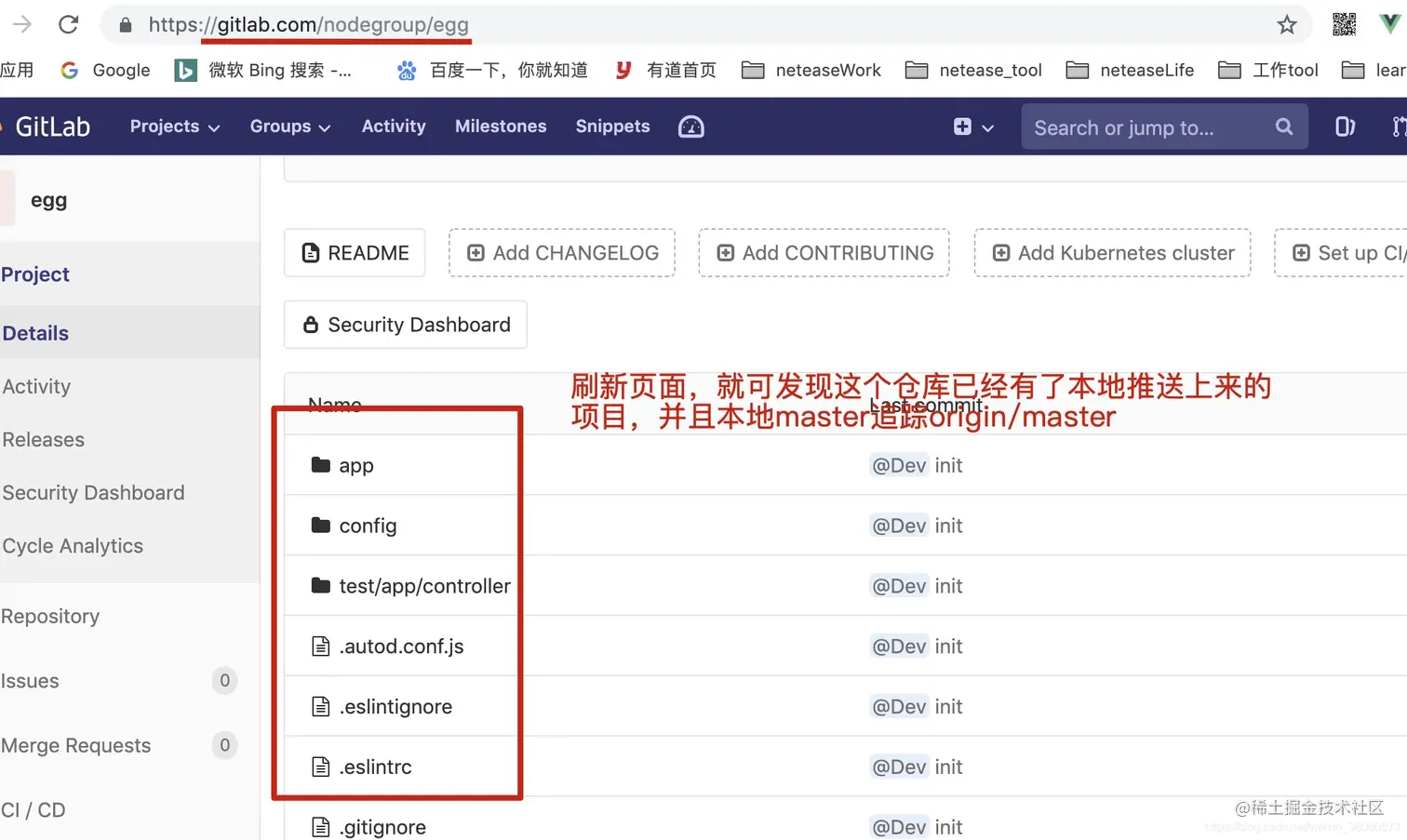1407x840 pixels.
Task: Open Releases in the sidebar
Action: (x=43, y=439)
